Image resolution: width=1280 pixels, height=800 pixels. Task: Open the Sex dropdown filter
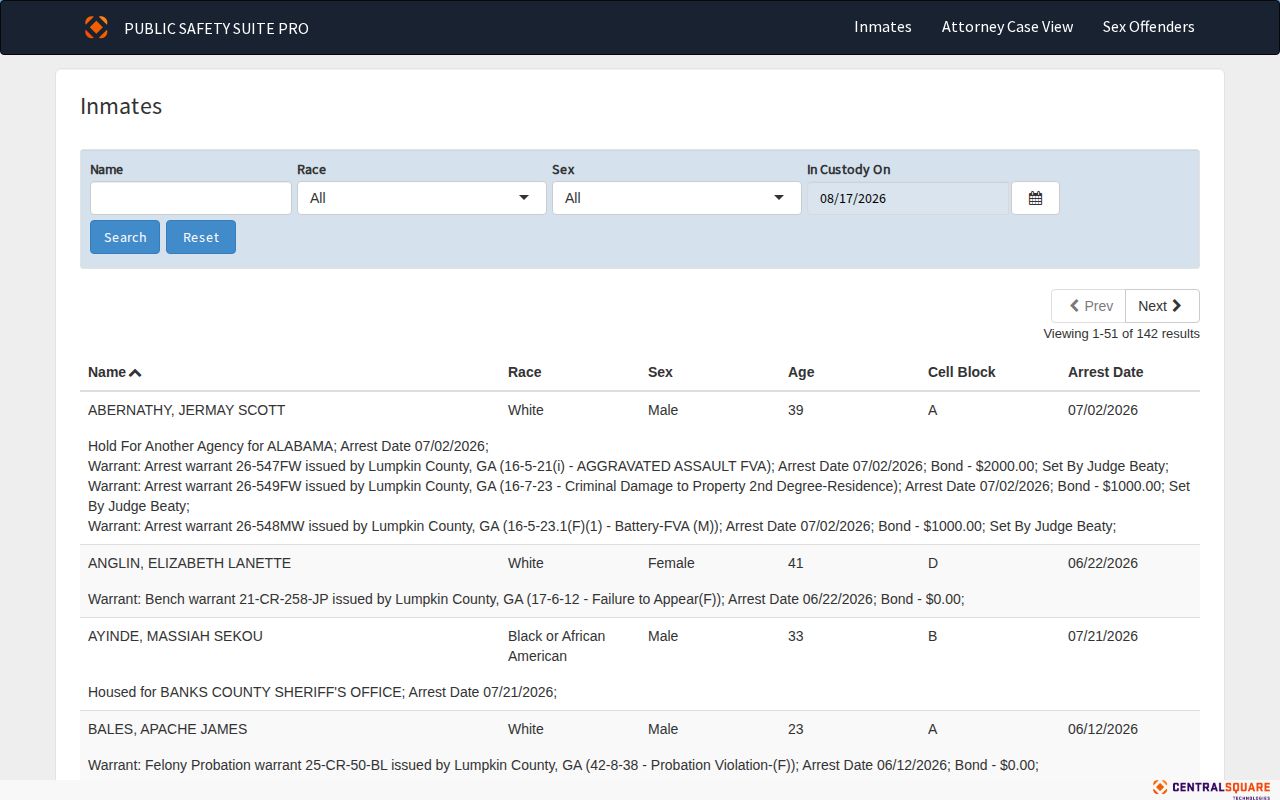[676, 198]
